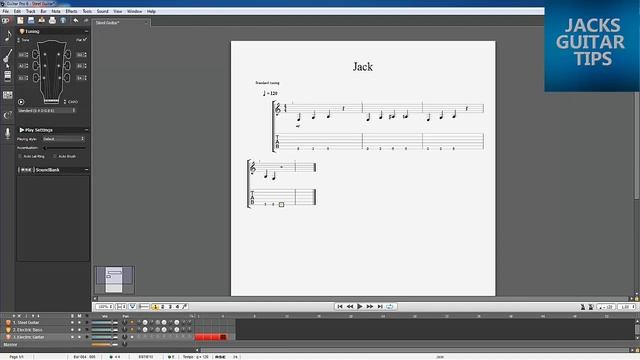640x360 pixels.
Task: Toggle multivoice edit icon
Action: point(185,307)
